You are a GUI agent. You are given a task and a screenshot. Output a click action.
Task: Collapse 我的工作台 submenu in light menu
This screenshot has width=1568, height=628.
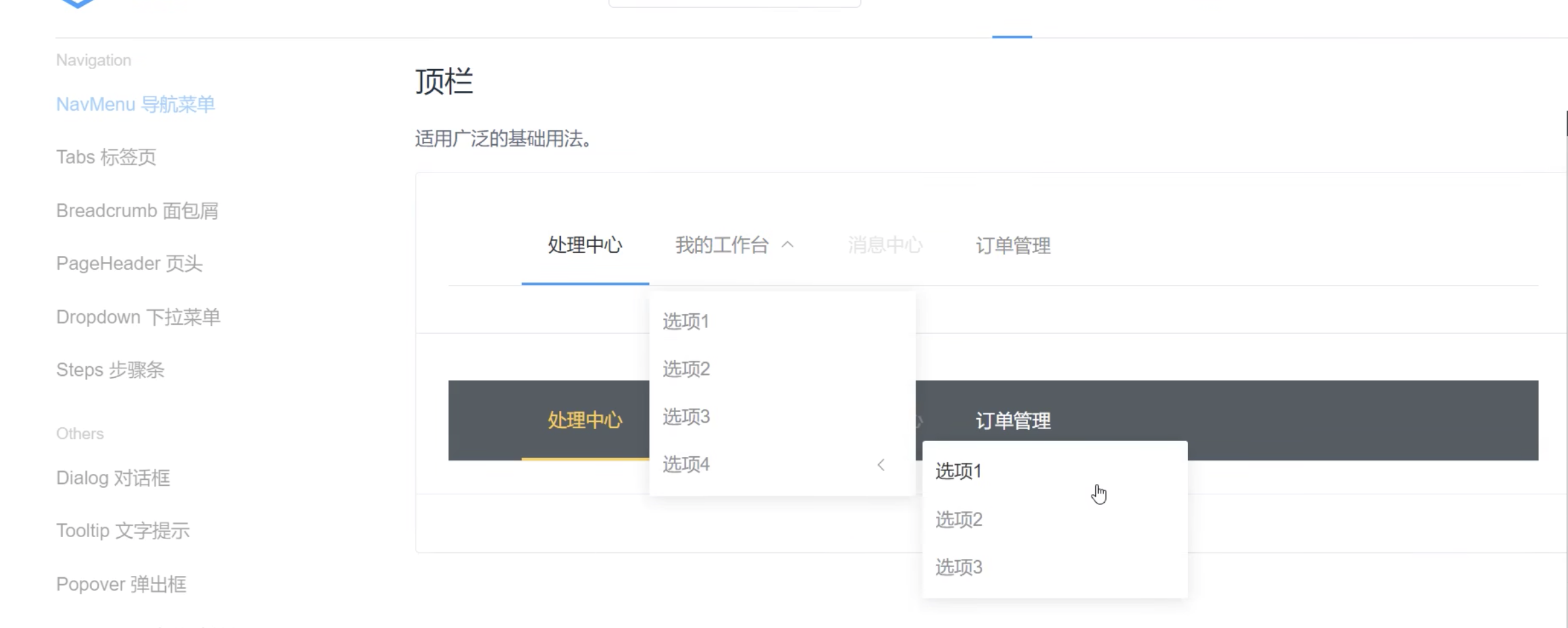[x=735, y=246]
